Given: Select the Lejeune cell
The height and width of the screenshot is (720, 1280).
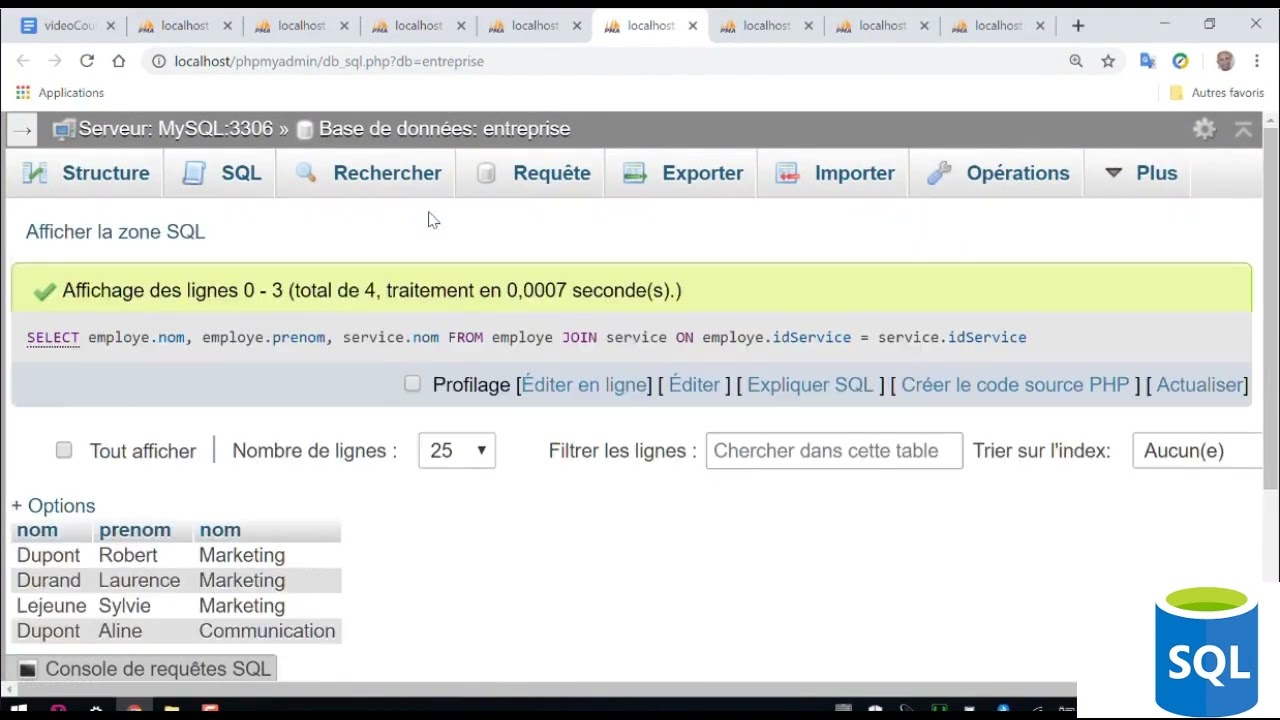Looking at the screenshot, I should click(52, 606).
